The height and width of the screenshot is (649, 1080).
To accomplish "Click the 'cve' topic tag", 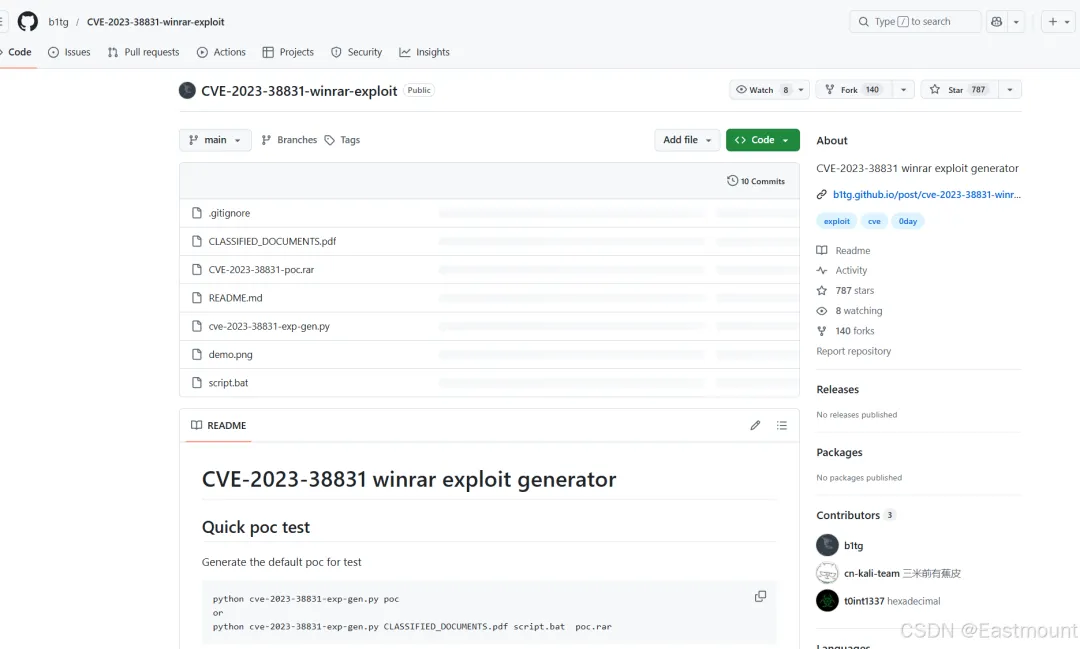I will point(874,221).
